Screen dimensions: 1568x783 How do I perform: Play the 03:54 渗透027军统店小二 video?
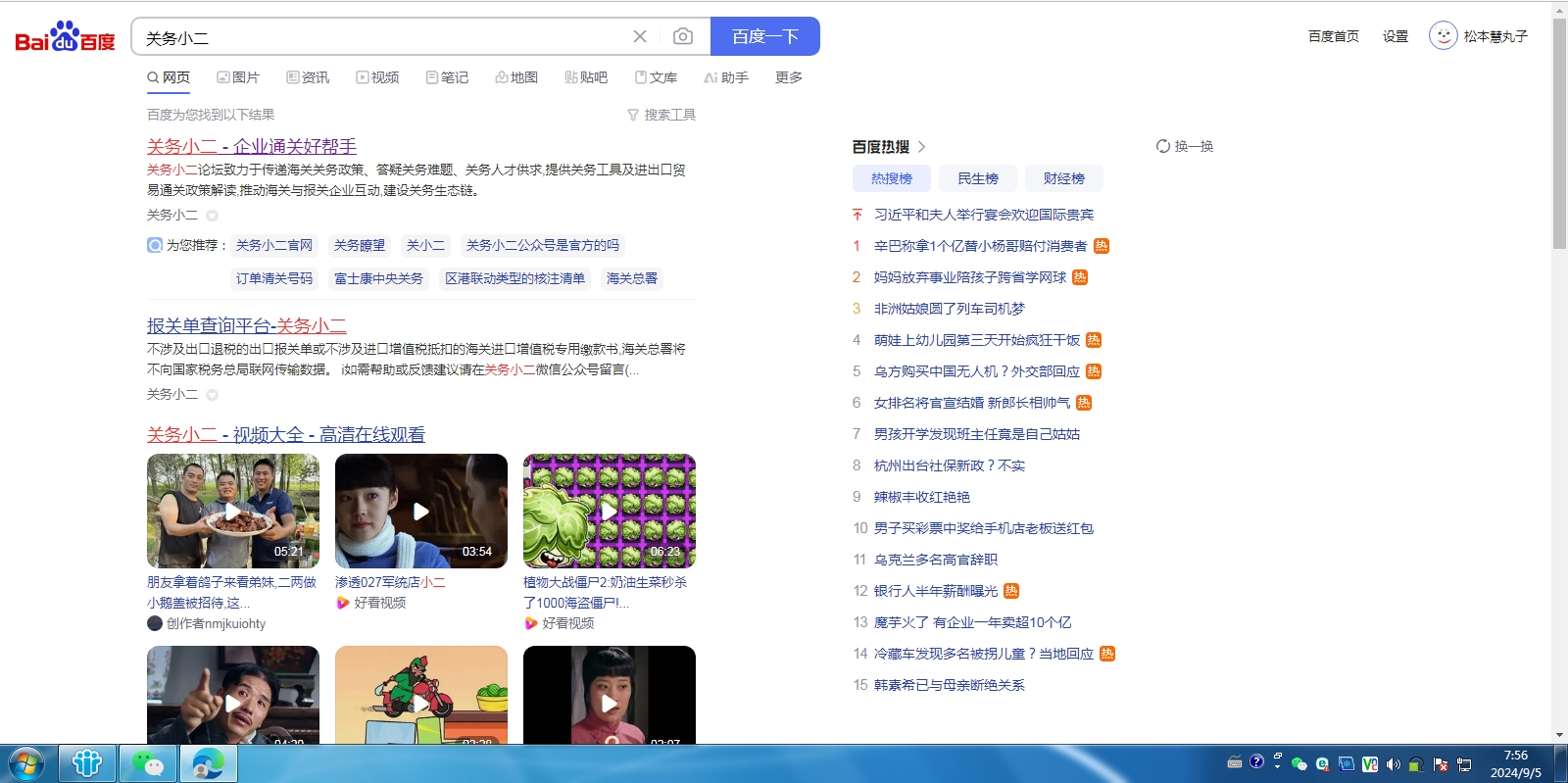(421, 511)
